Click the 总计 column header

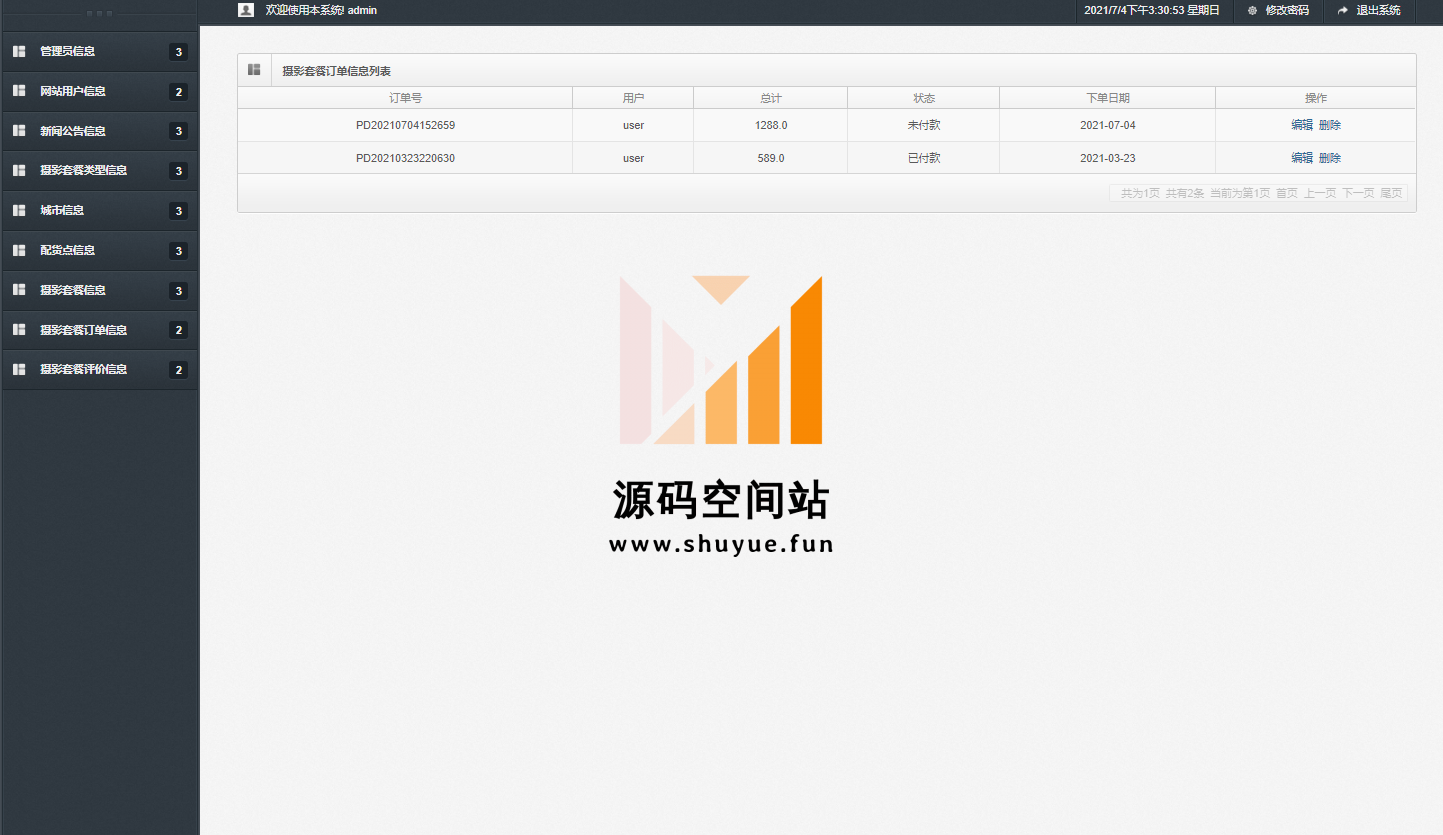pyautogui.click(x=770, y=98)
